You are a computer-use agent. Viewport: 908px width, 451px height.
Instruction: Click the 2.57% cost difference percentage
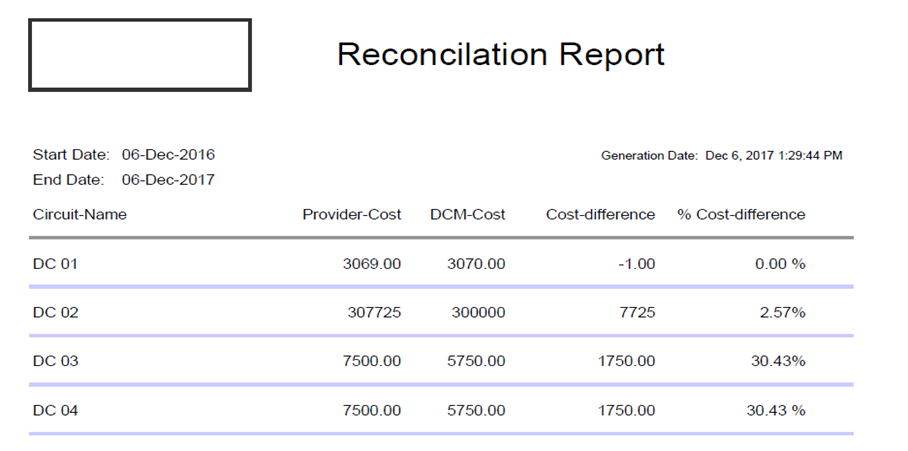pyautogui.click(x=782, y=312)
